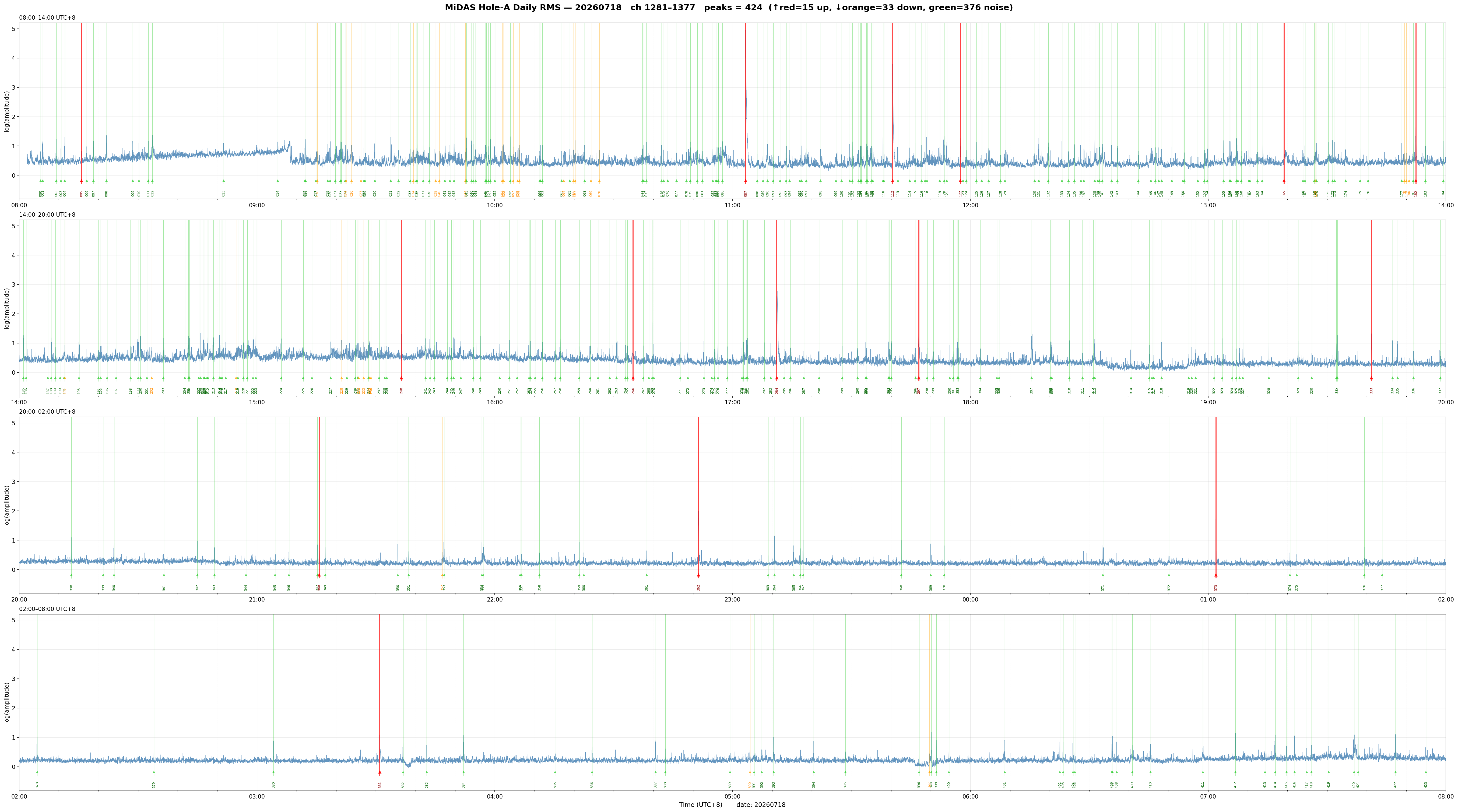Click the green peak label 401
The height and width of the screenshot is (812, 1458).
pos(1005,785)
